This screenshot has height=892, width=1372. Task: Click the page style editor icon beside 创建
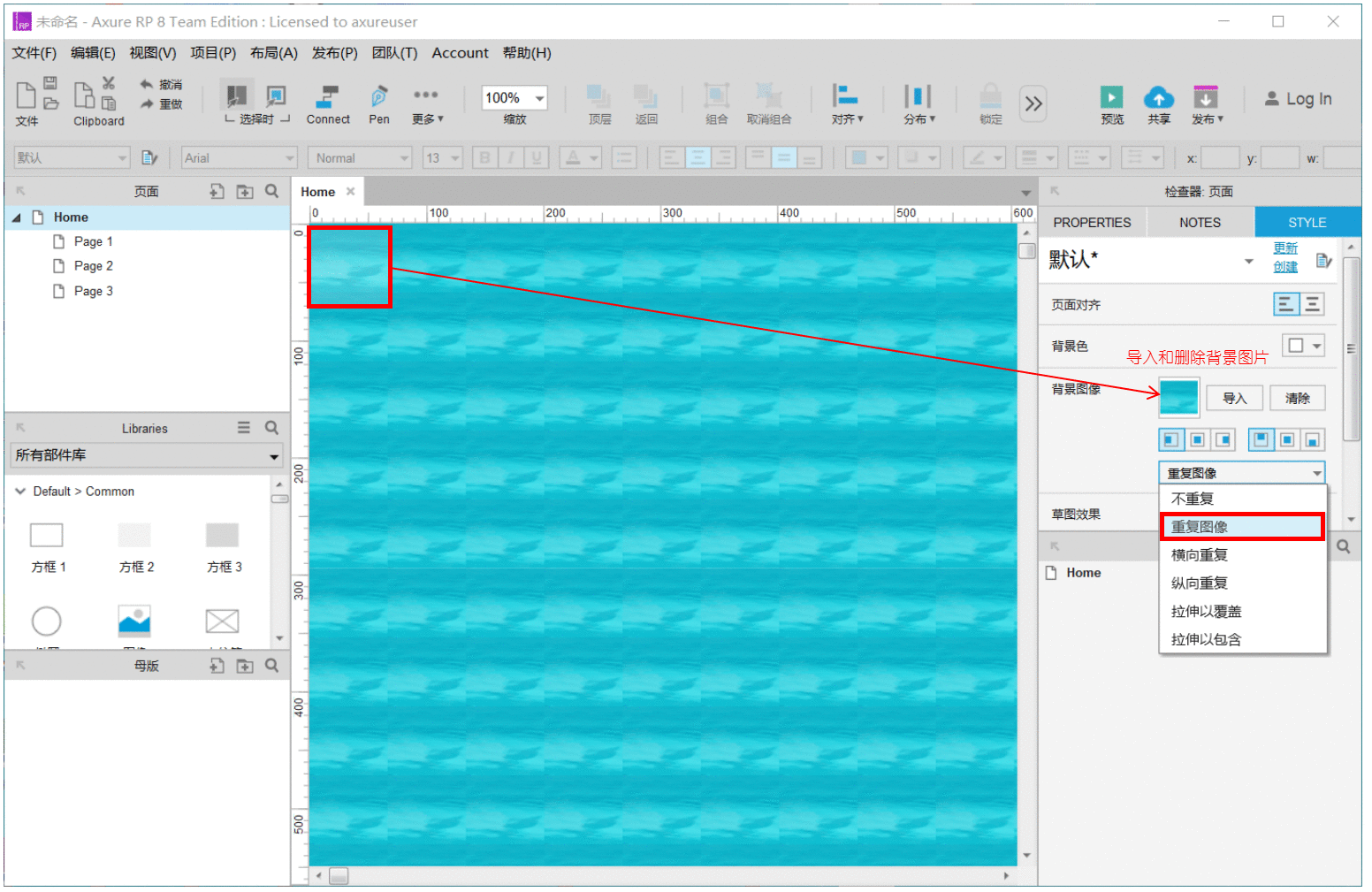(1323, 260)
